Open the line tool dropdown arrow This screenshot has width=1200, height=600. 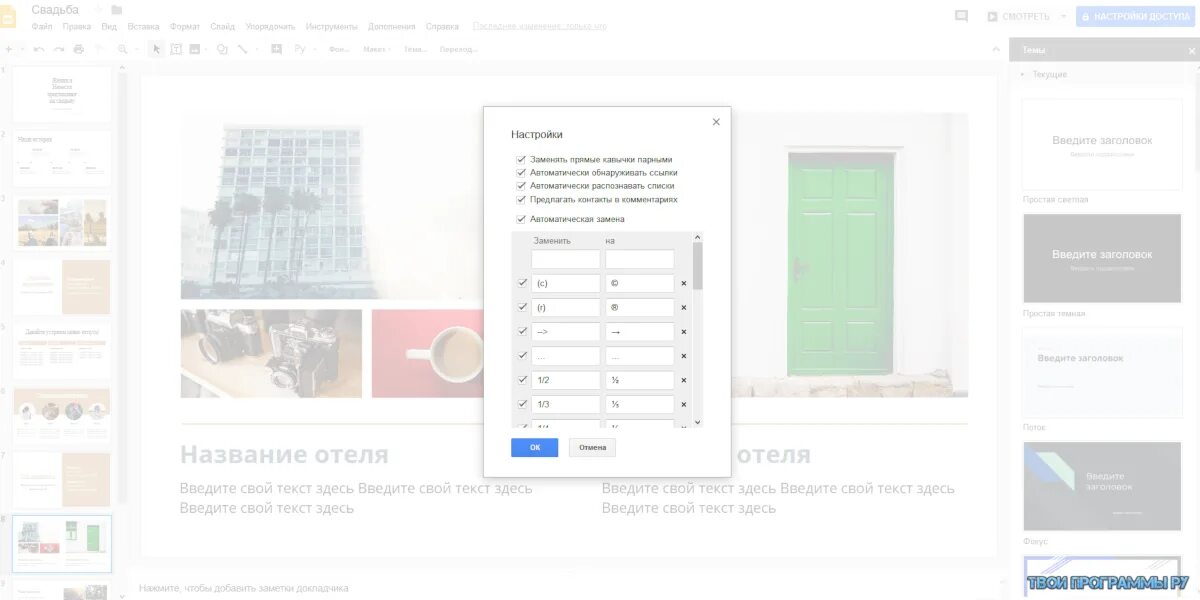click(x=256, y=49)
